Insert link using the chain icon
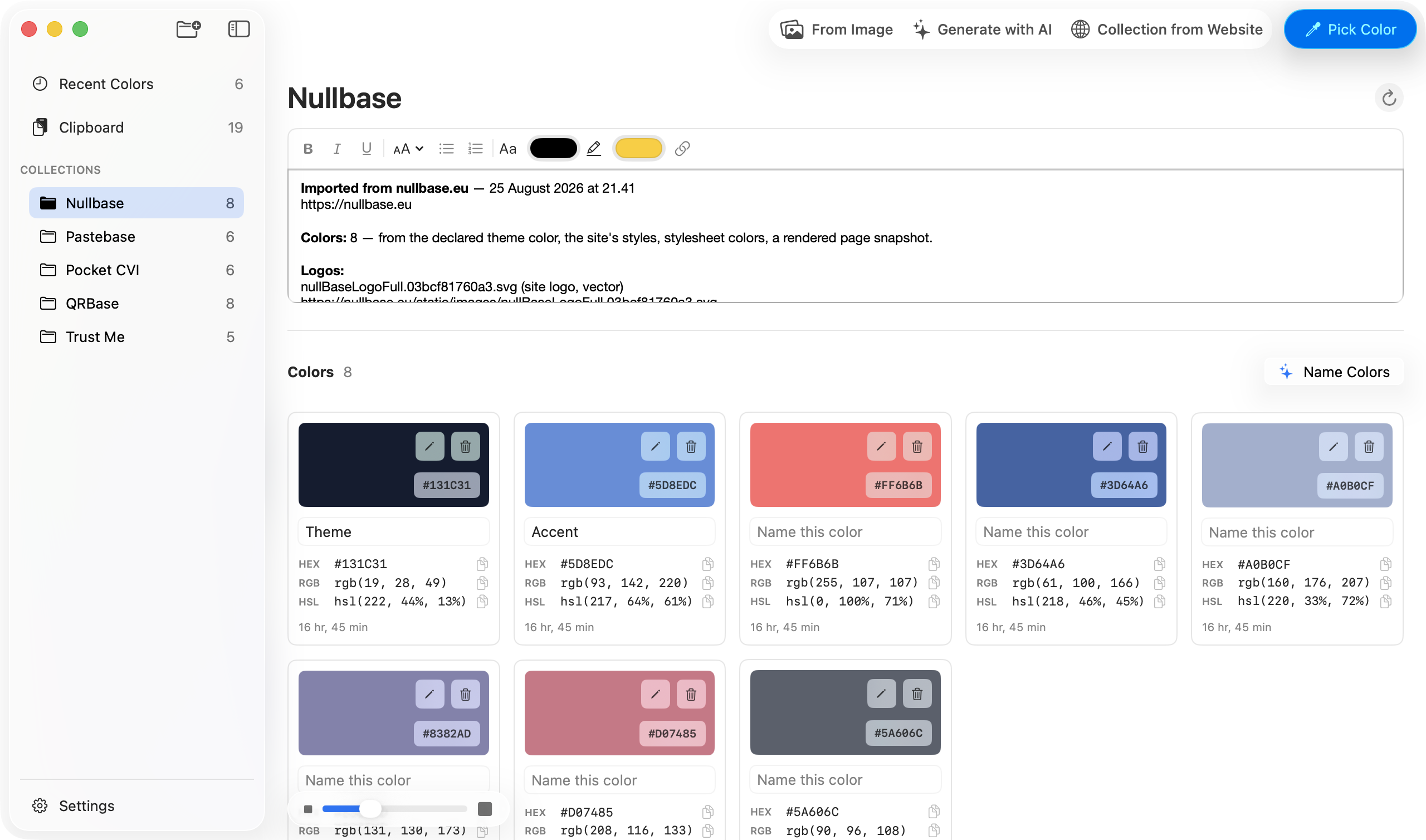 point(682,149)
